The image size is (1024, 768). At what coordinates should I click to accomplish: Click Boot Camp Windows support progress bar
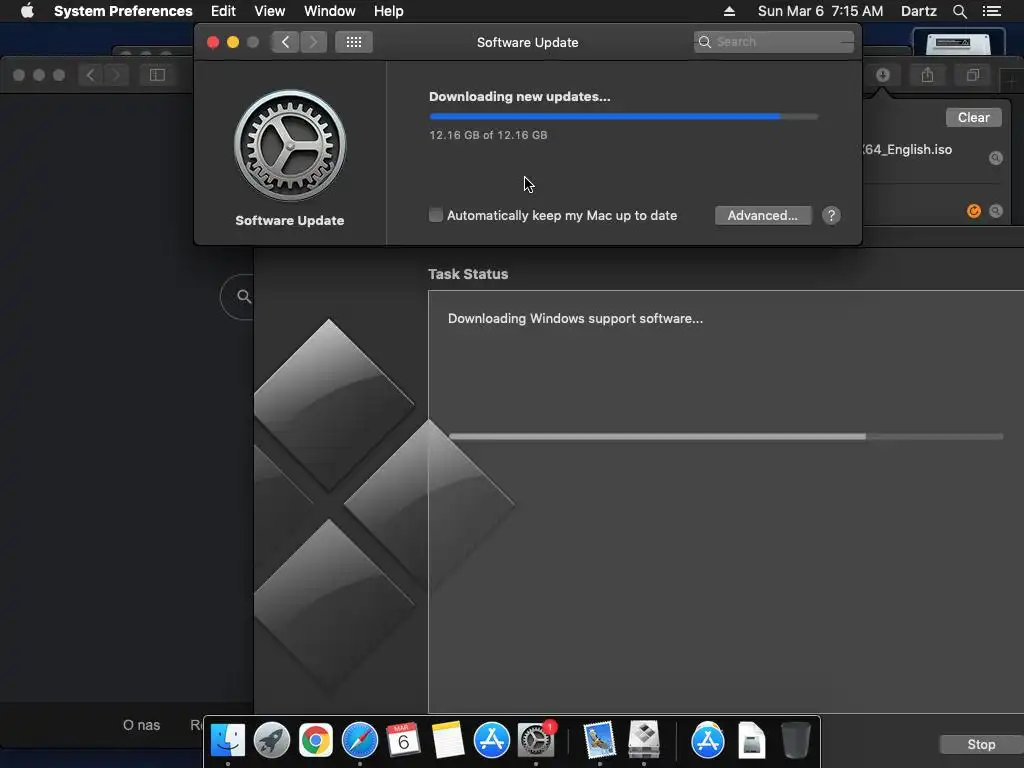(x=726, y=436)
